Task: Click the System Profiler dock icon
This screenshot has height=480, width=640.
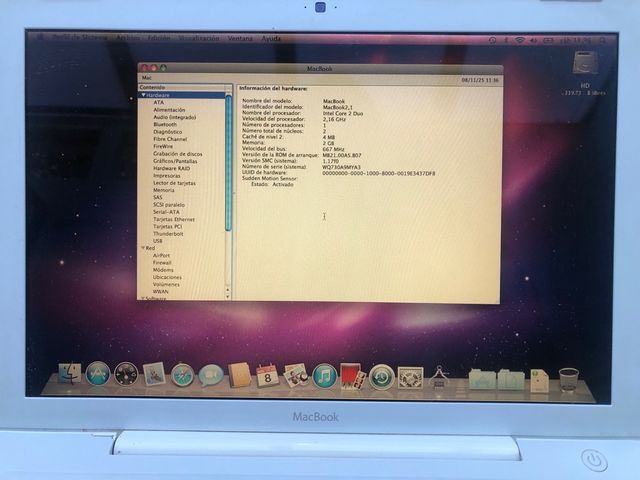Action: point(439,377)
